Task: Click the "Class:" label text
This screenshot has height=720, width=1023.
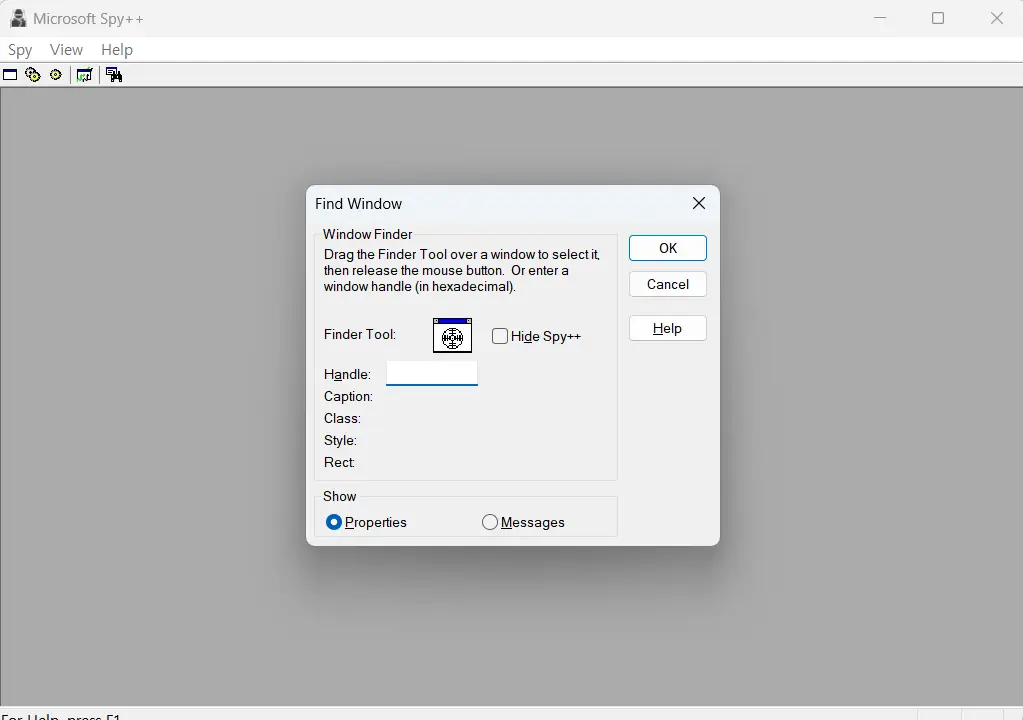Action: click(342, 419)
